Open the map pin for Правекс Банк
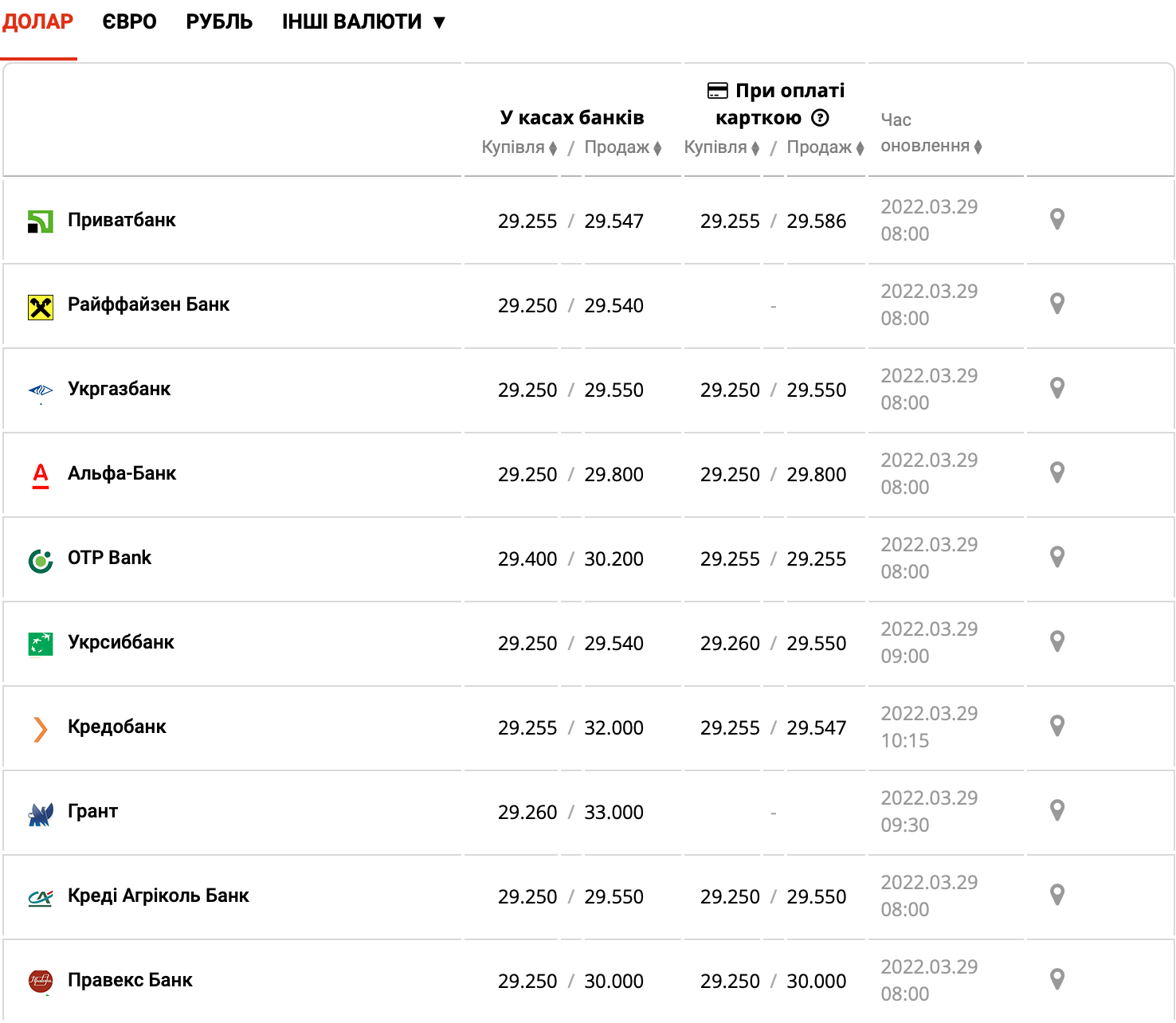 click(x=1056, y=979)
